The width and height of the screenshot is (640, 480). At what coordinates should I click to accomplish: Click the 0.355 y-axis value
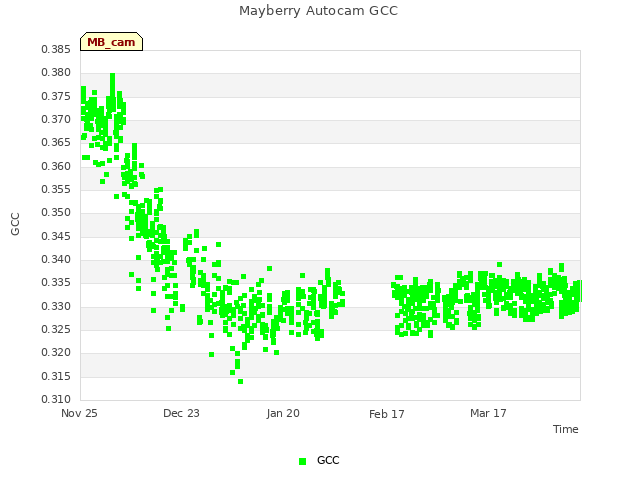[x=56, y=189]
